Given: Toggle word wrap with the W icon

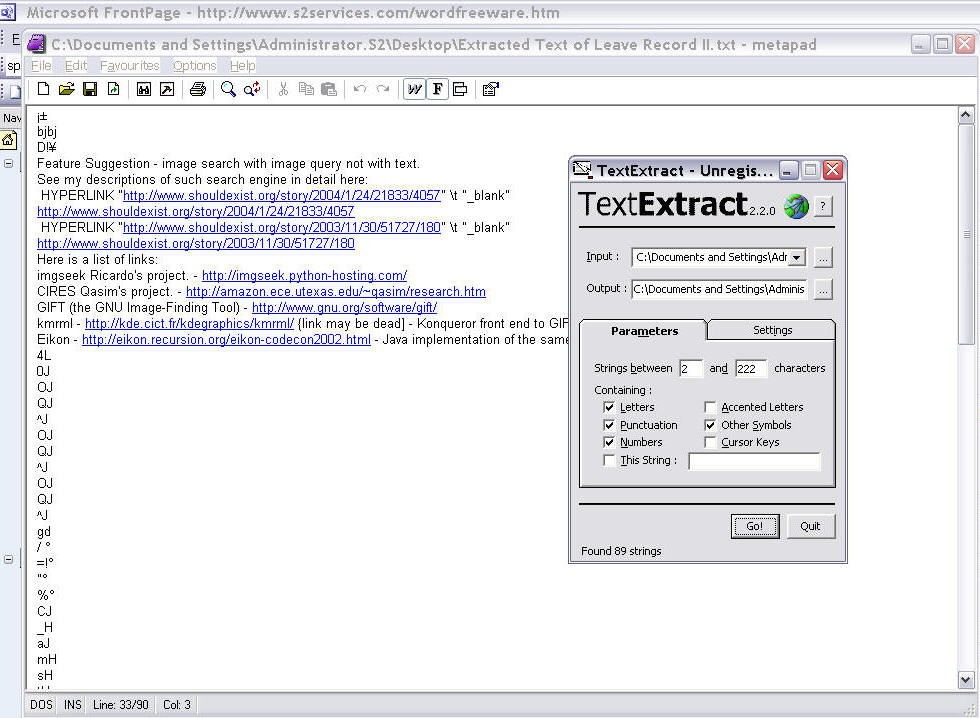Looking at the screenshot, I should click(x=414, y=89).
